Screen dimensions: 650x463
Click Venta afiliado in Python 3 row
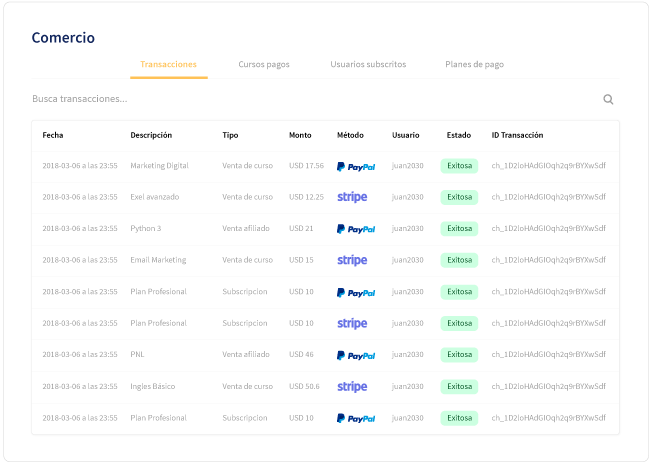point(246,228)
